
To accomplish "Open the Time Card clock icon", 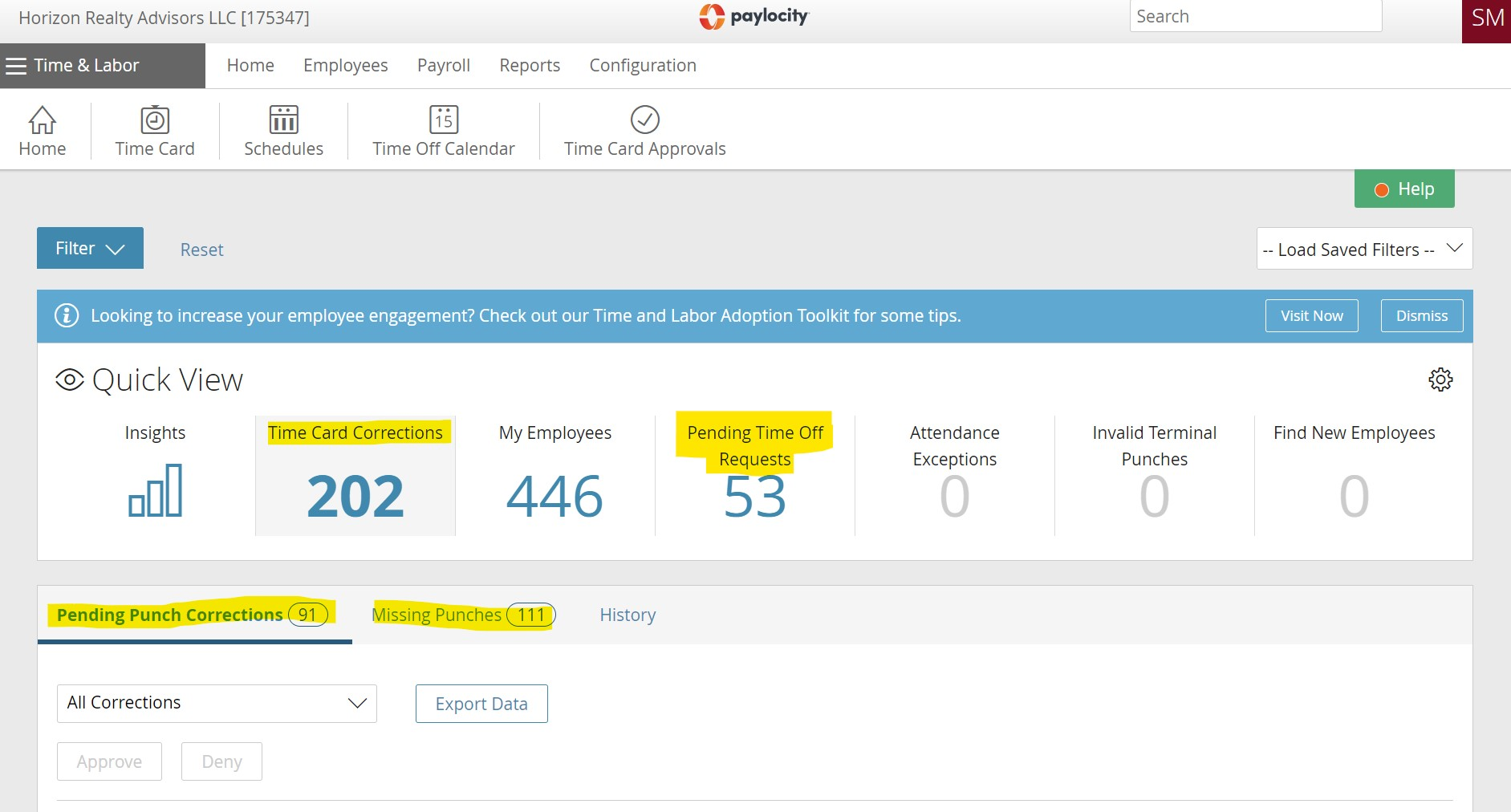I will (x=155, y=120).
